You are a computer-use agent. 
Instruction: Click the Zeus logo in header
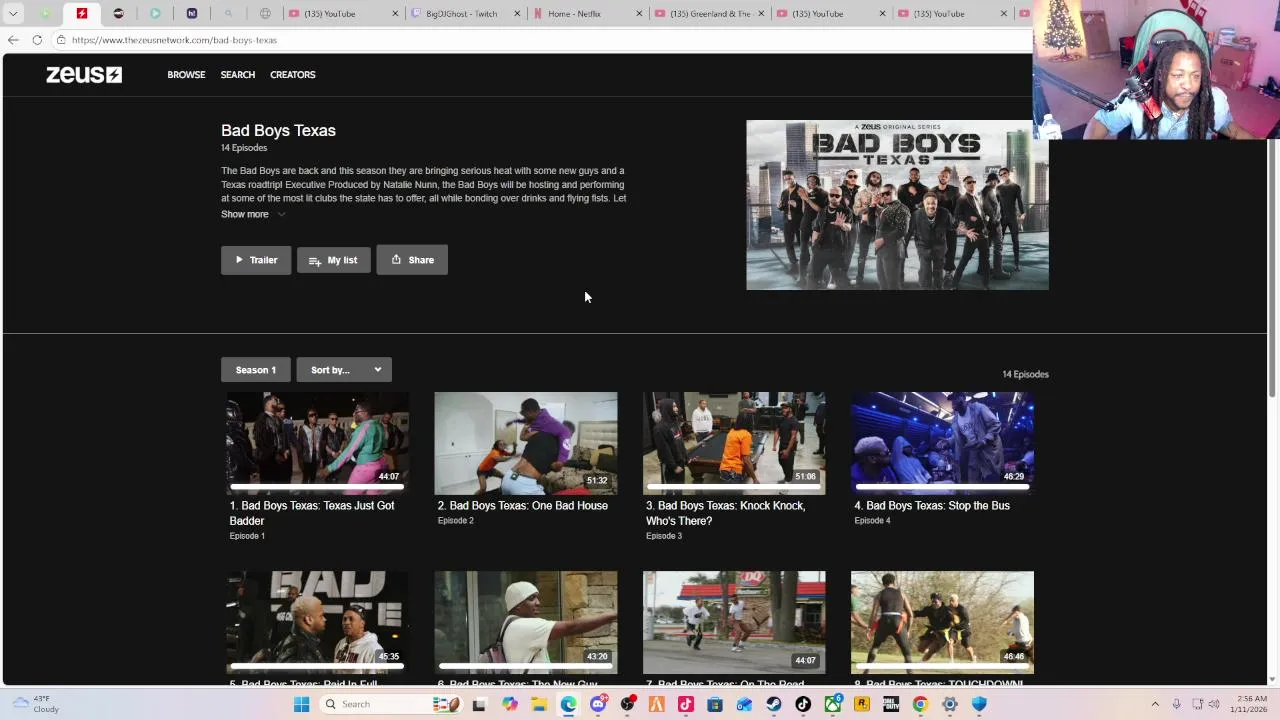pos(84,74)
